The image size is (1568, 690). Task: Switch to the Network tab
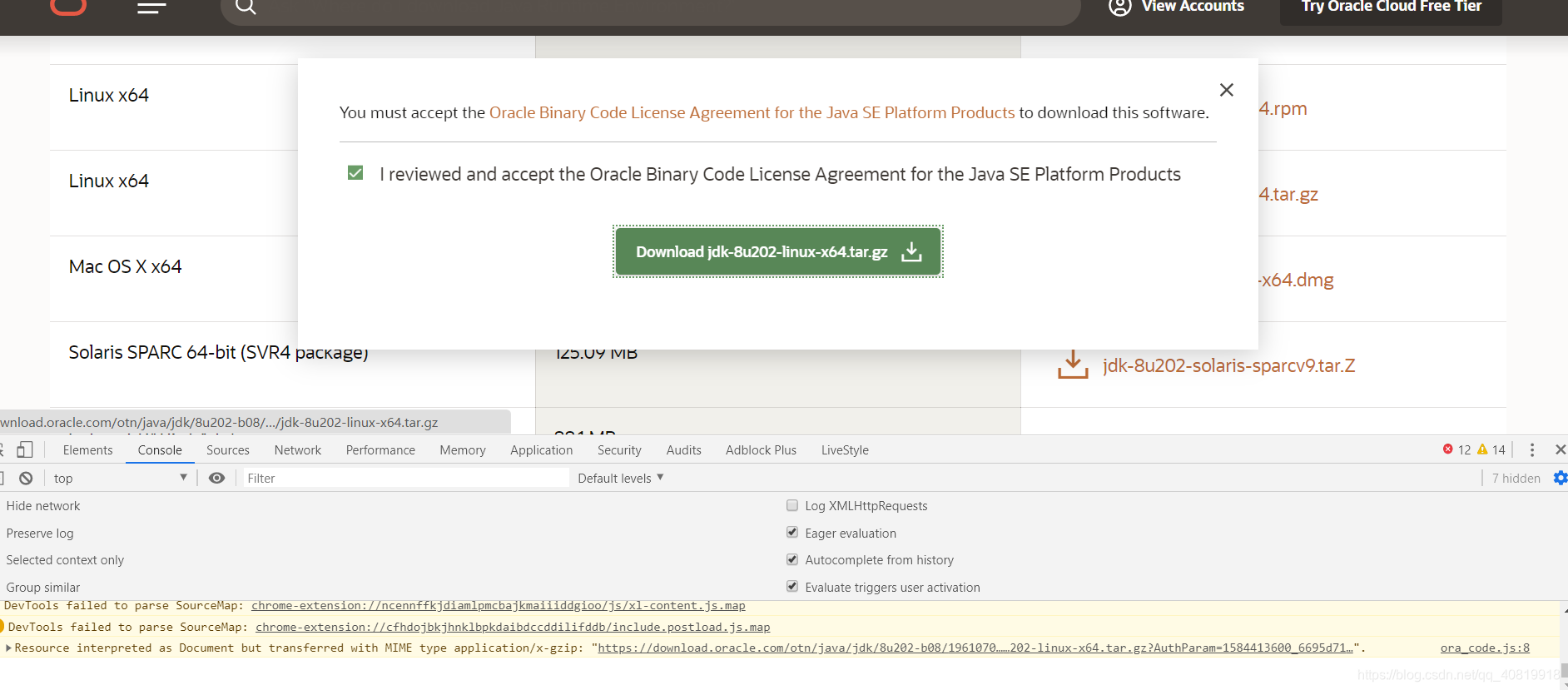[298, 449]
